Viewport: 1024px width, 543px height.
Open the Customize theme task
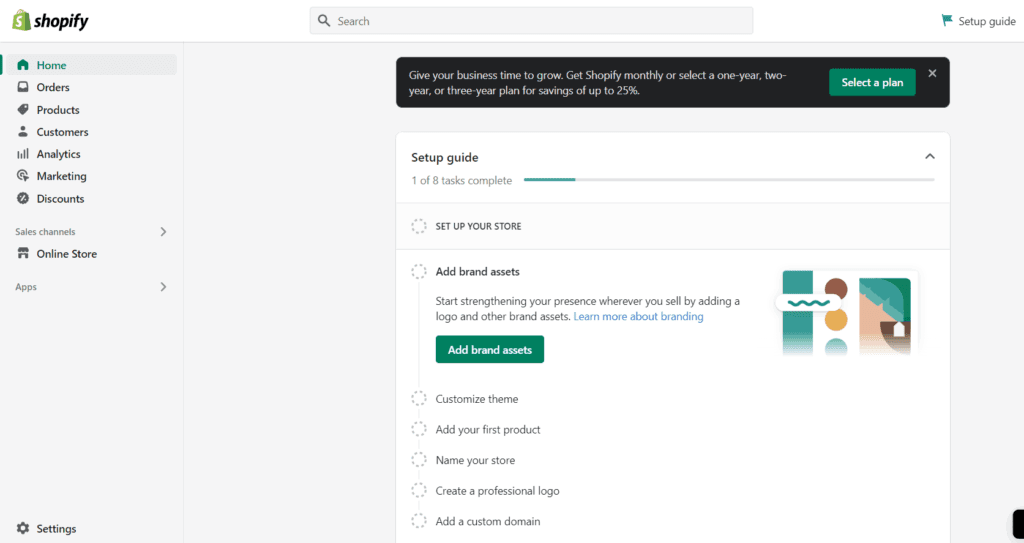[477, 399]
